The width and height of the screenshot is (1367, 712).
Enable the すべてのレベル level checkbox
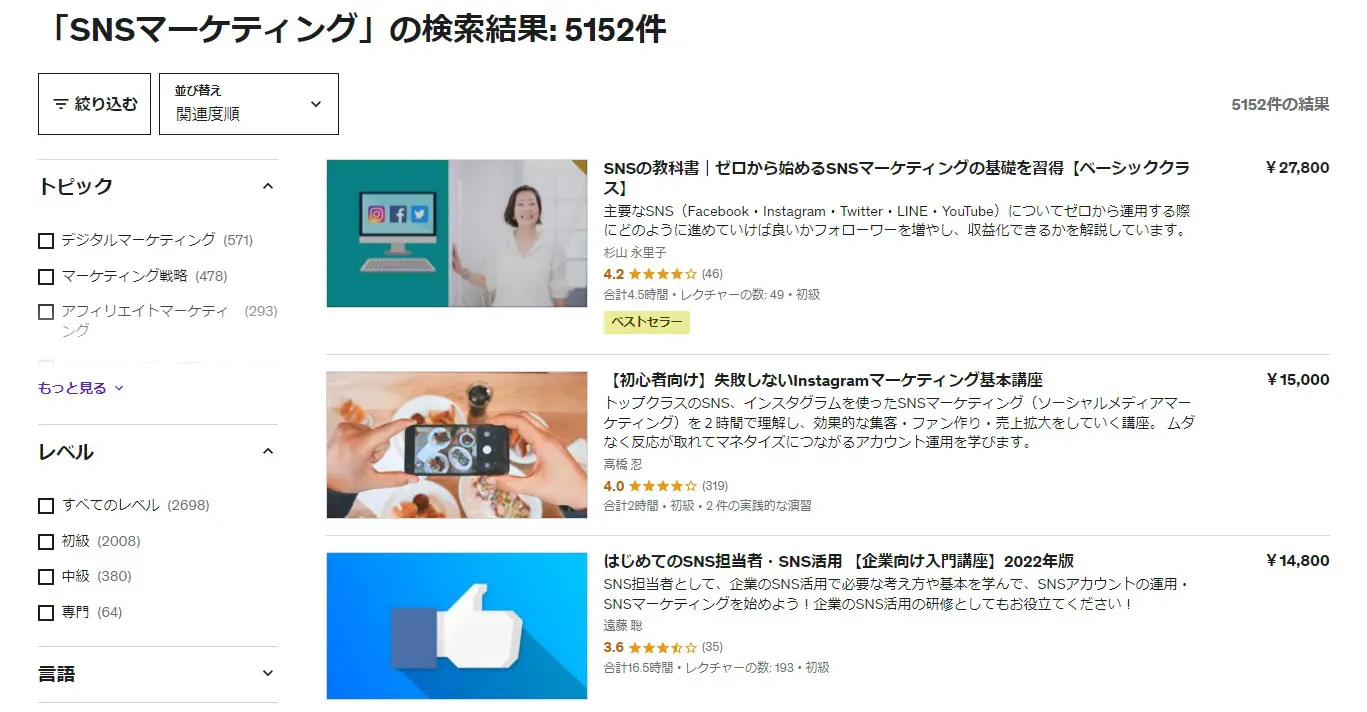[46, 506]
